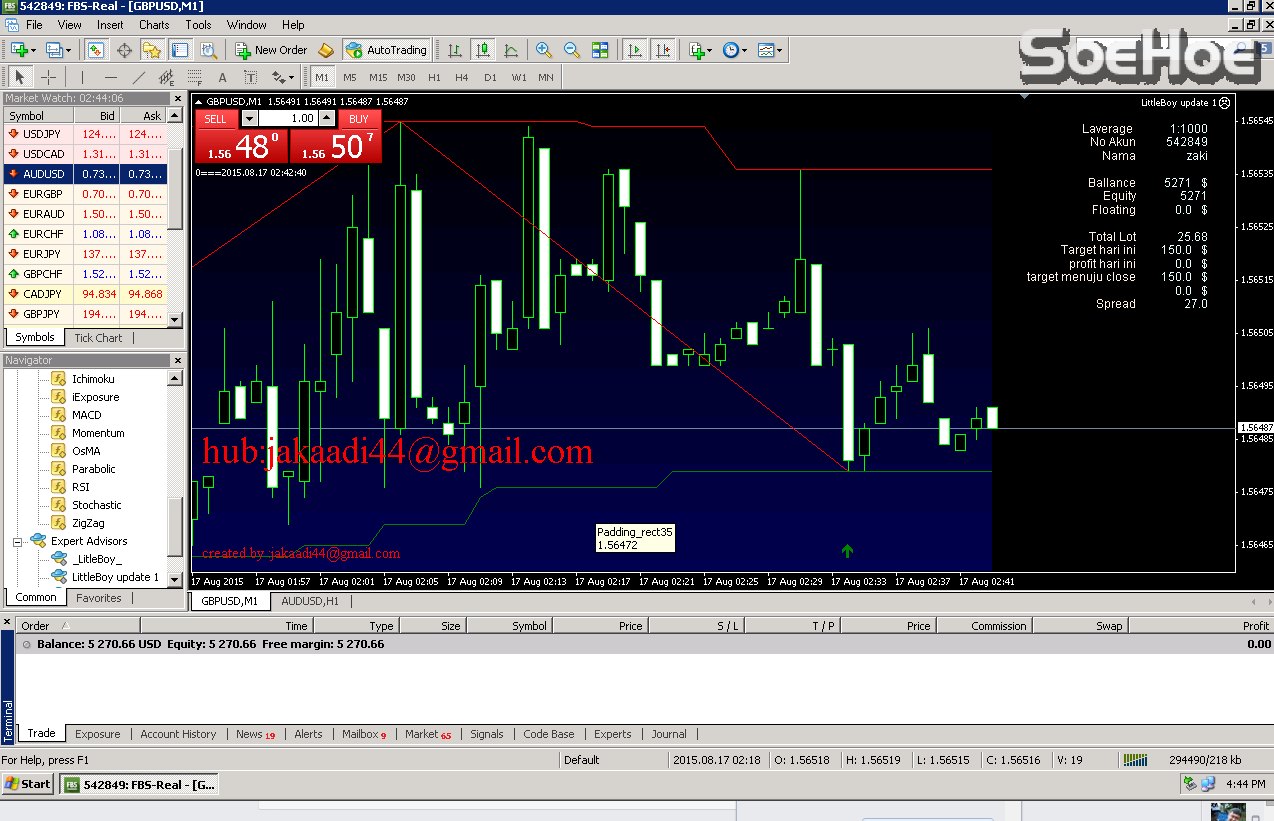Image resolution: width=1274 pixels, height=821 pixels.
Task: Switch to the H1 timeframe
Action: coord(434,77)
